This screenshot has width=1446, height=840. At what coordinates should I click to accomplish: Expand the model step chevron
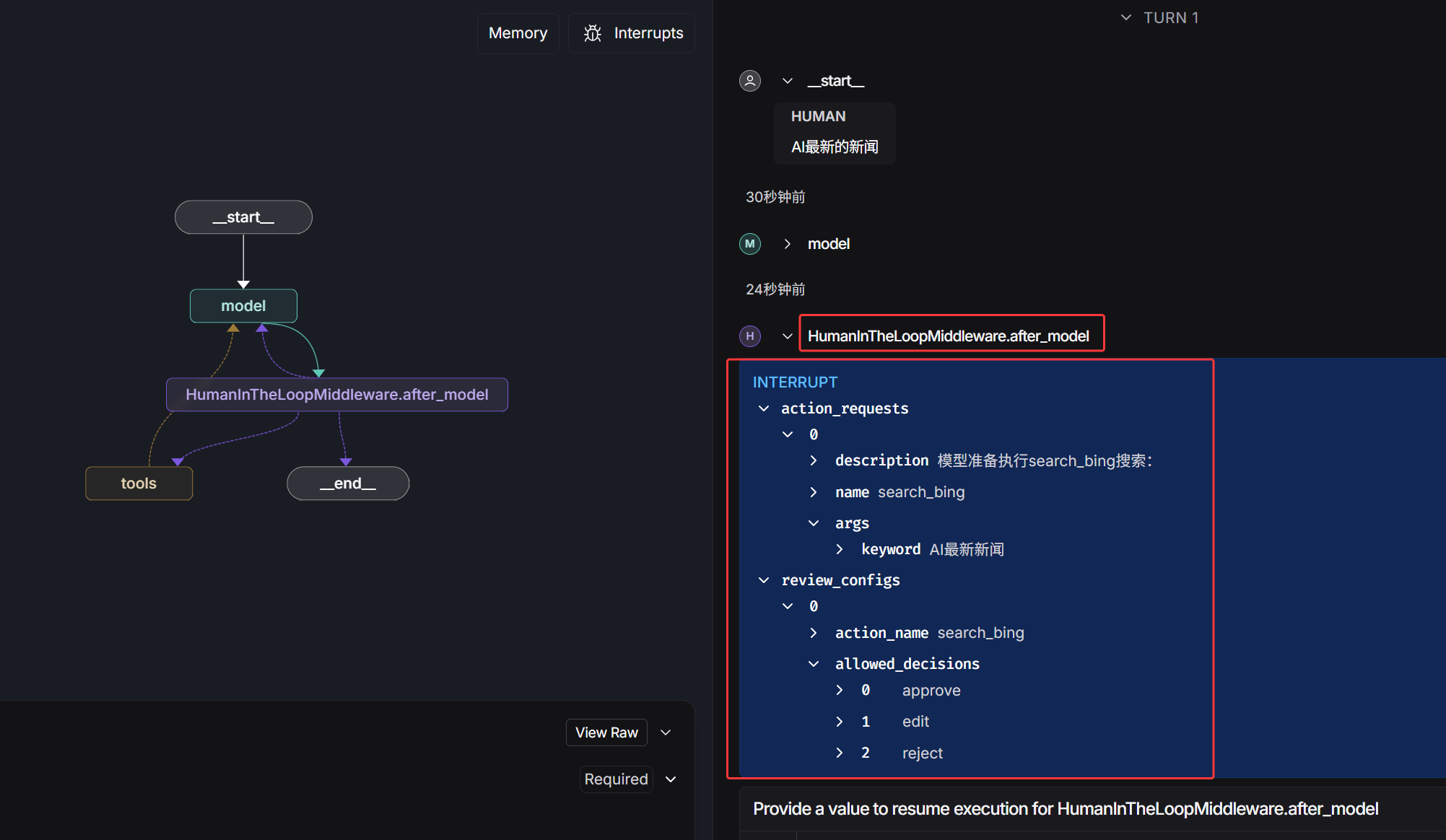point(788,244)
